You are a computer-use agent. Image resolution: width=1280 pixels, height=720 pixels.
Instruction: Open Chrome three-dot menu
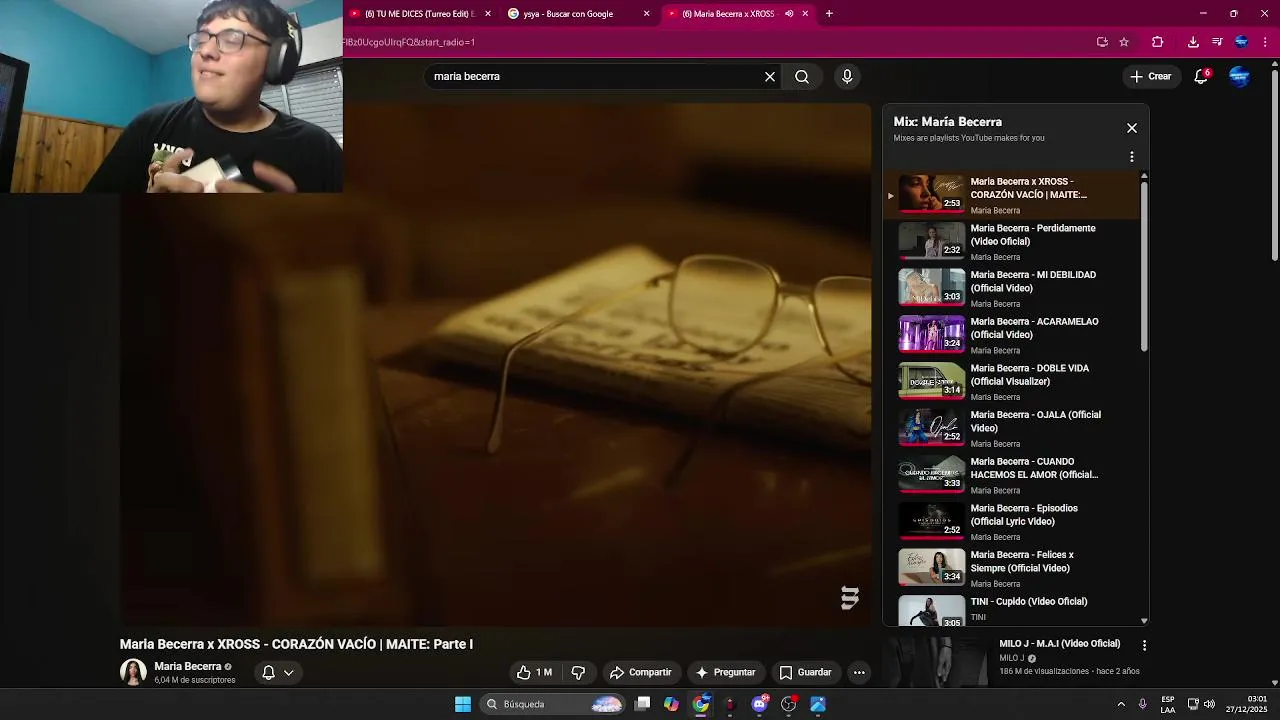(x=1266, y=42)
